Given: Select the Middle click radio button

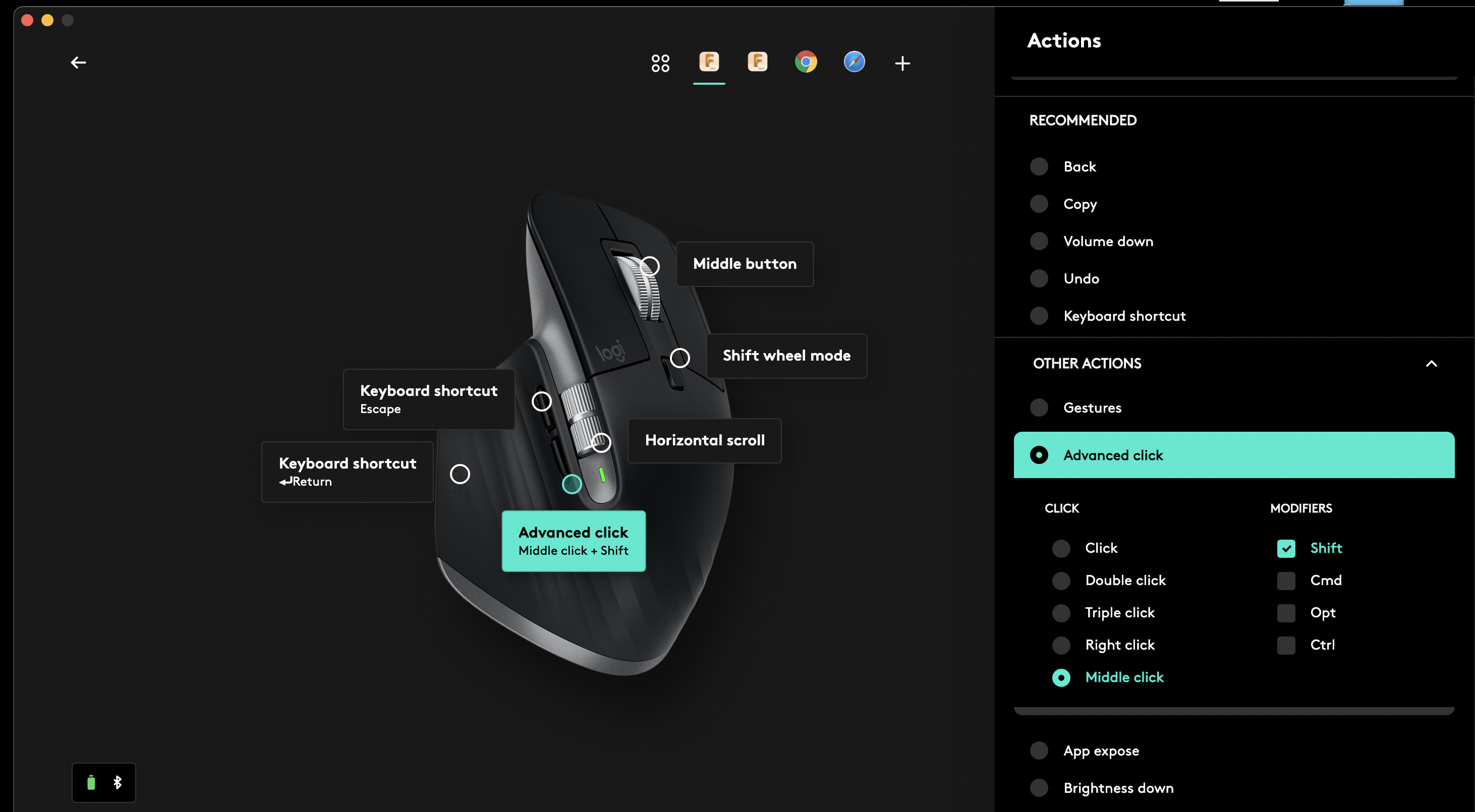Looking at the screenshot, I should click(x=1062, y=677).
